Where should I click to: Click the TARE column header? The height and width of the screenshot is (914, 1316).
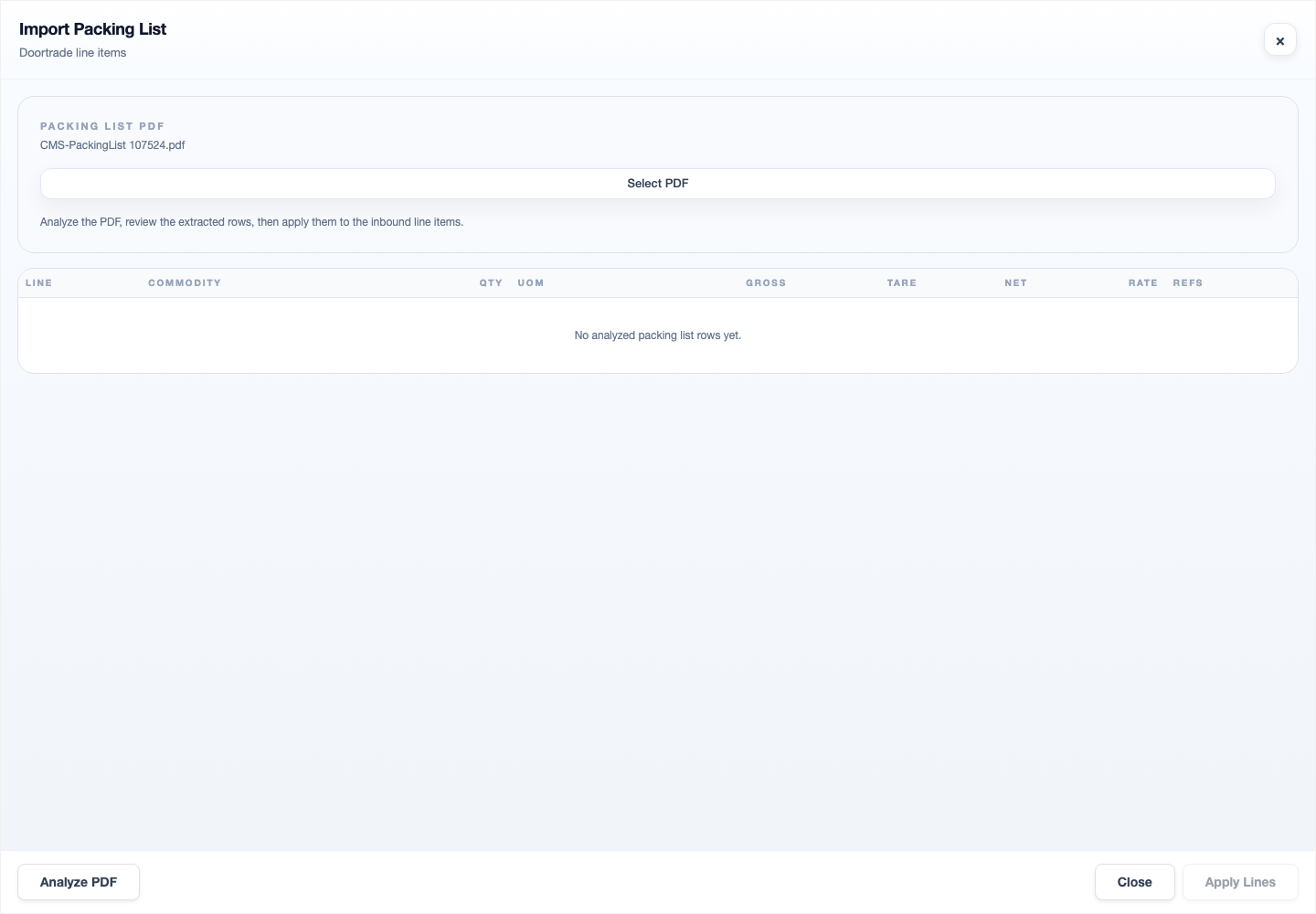[x=902, y=283]
